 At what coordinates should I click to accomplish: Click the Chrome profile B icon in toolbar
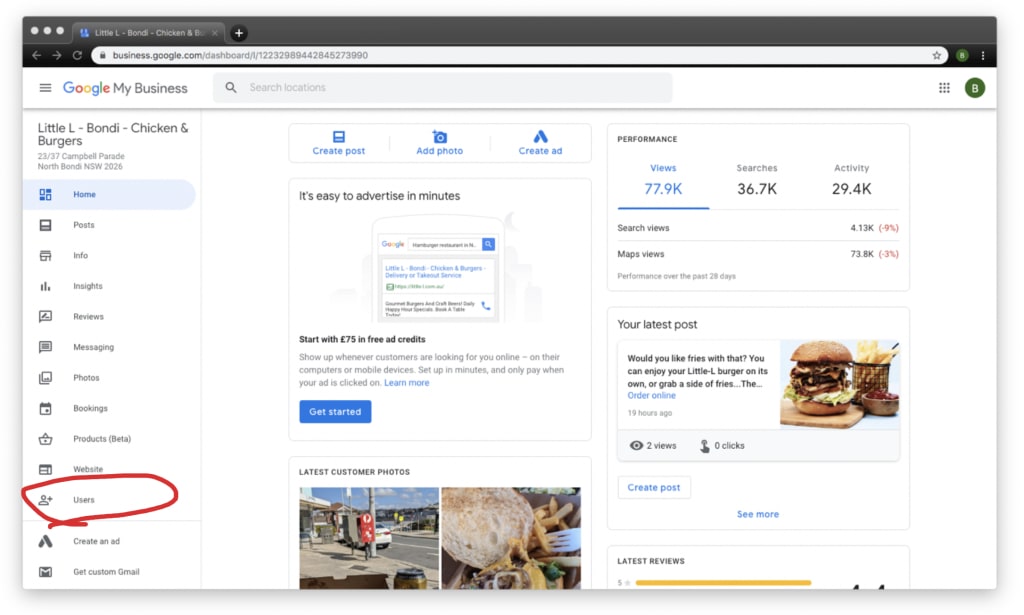coord(961,55)
